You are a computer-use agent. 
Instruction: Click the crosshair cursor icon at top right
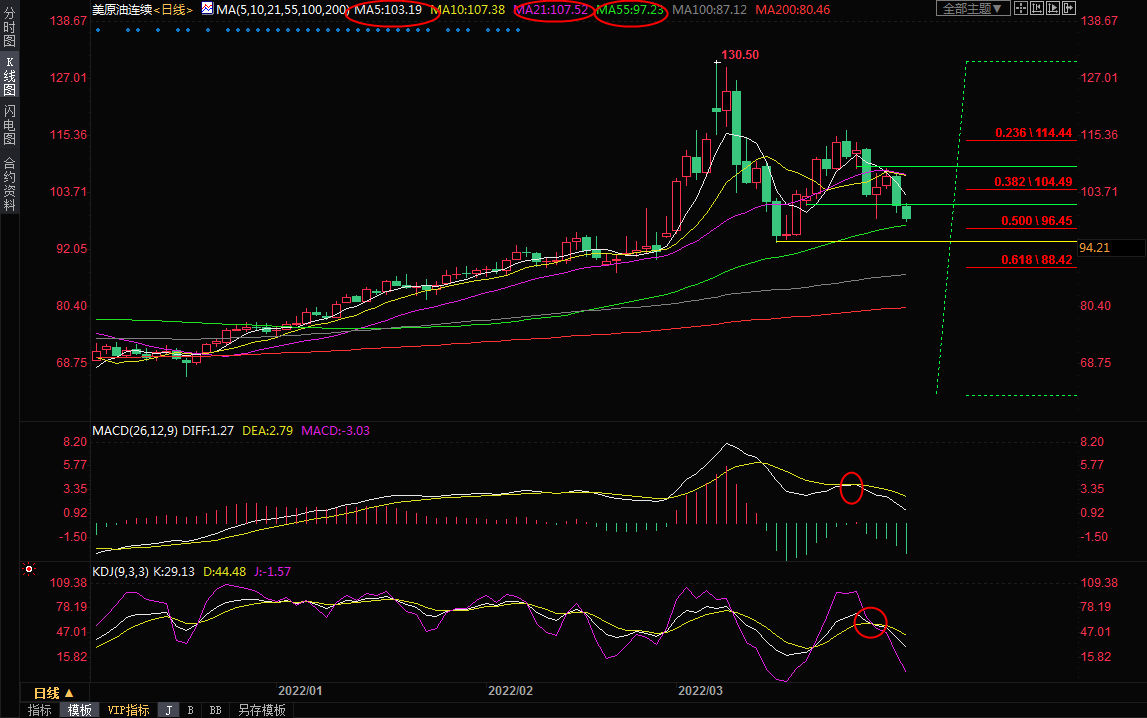coord(1020,9)
